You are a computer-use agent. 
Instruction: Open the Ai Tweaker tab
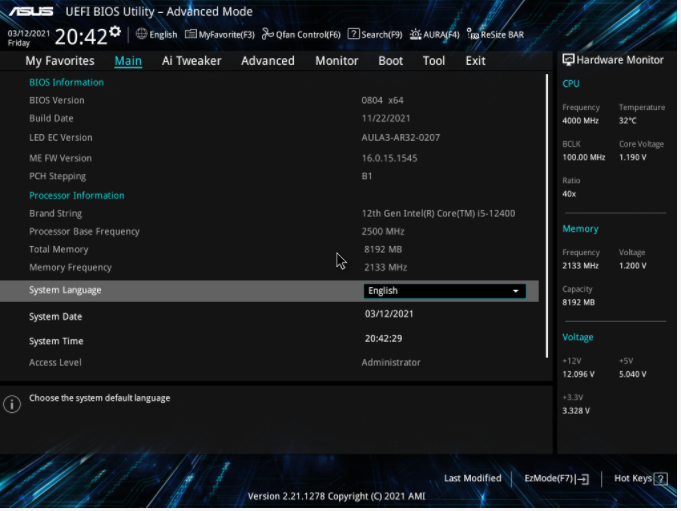click(192, 61)
